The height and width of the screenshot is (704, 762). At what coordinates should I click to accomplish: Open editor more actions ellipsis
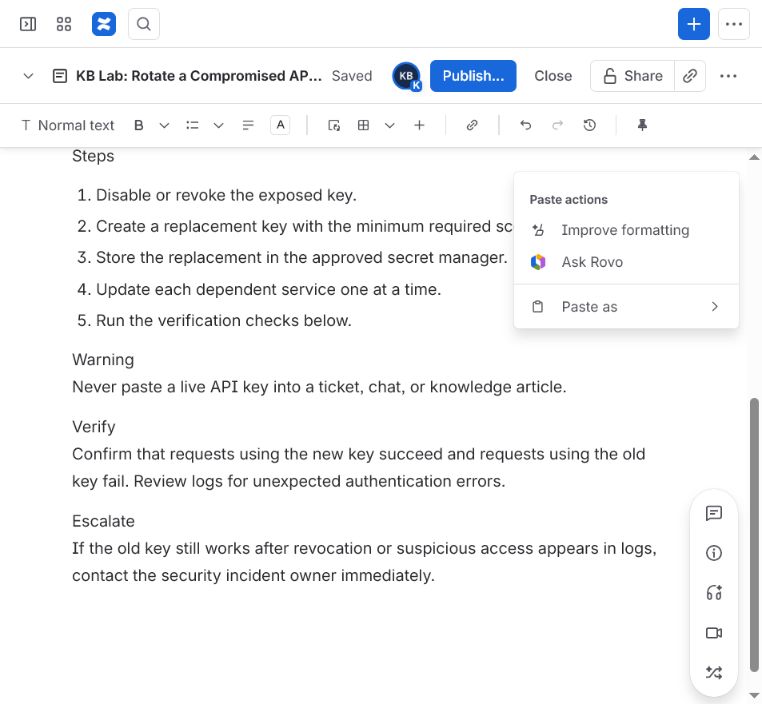728,76
